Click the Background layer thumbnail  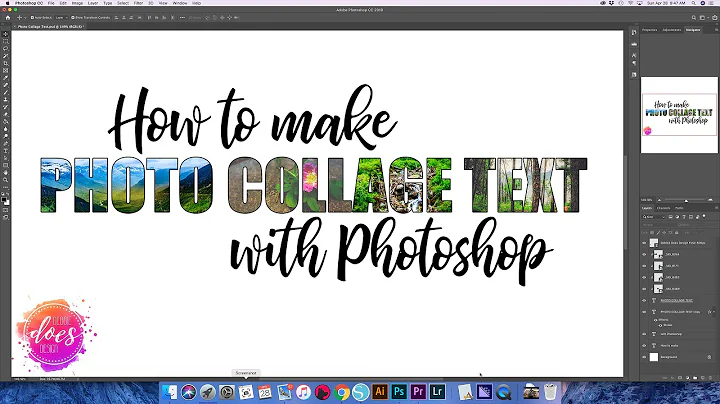click(654, 357)
